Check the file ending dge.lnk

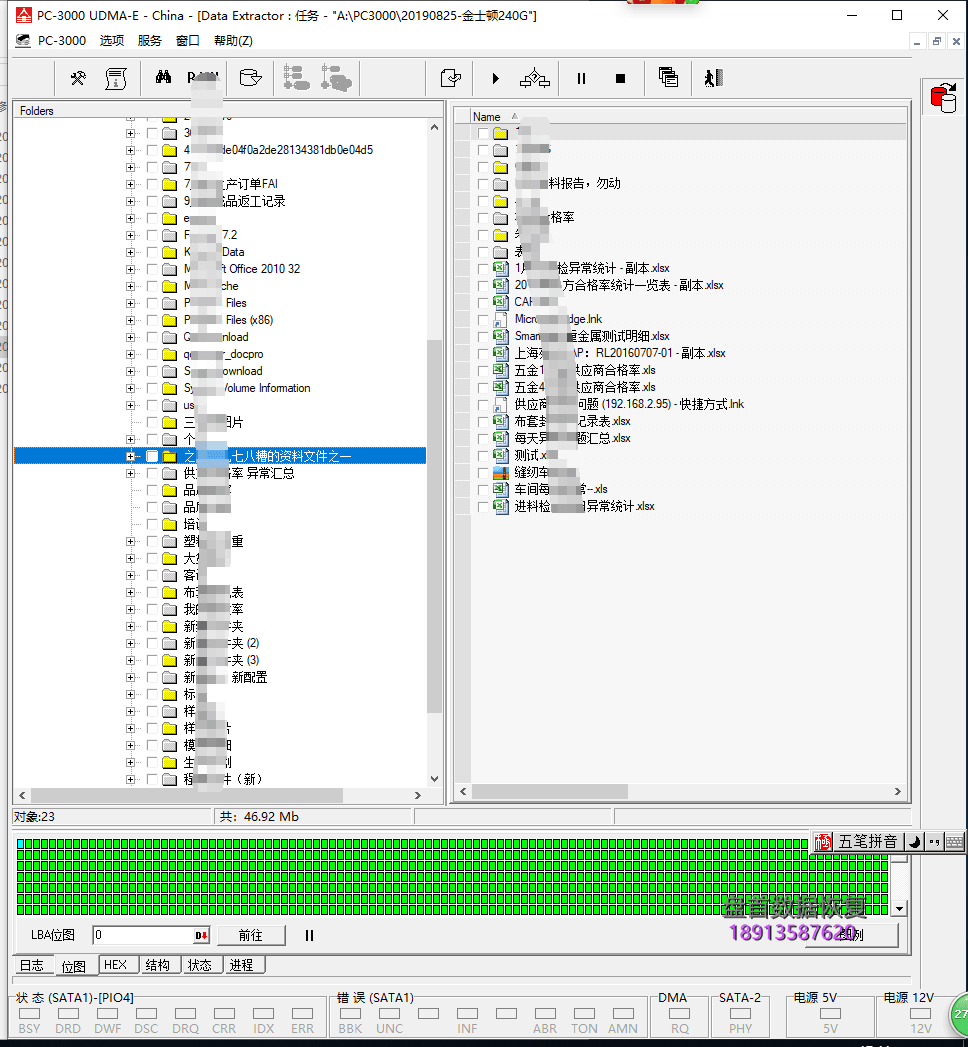point(483,319)
